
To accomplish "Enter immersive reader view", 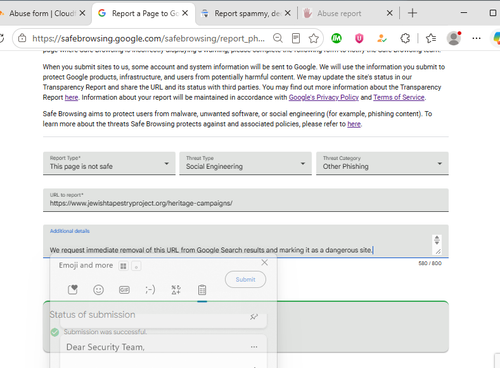I will tap(296, 38).
